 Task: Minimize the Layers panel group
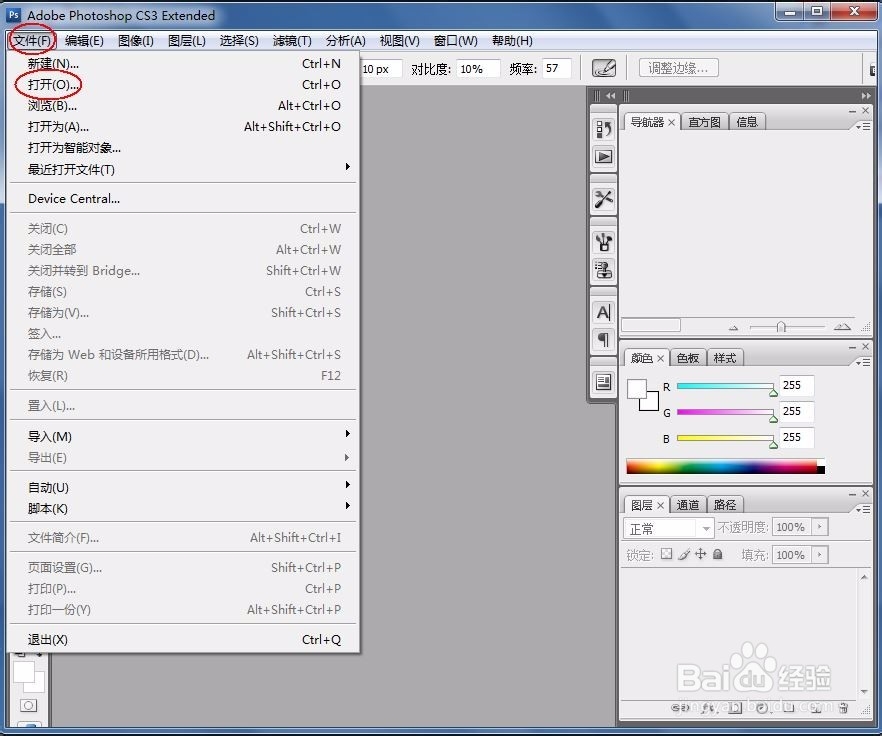tap(853, 493)
